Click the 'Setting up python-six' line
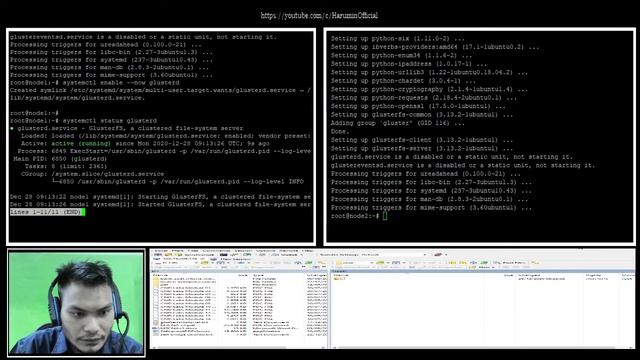 pos(398,38)
